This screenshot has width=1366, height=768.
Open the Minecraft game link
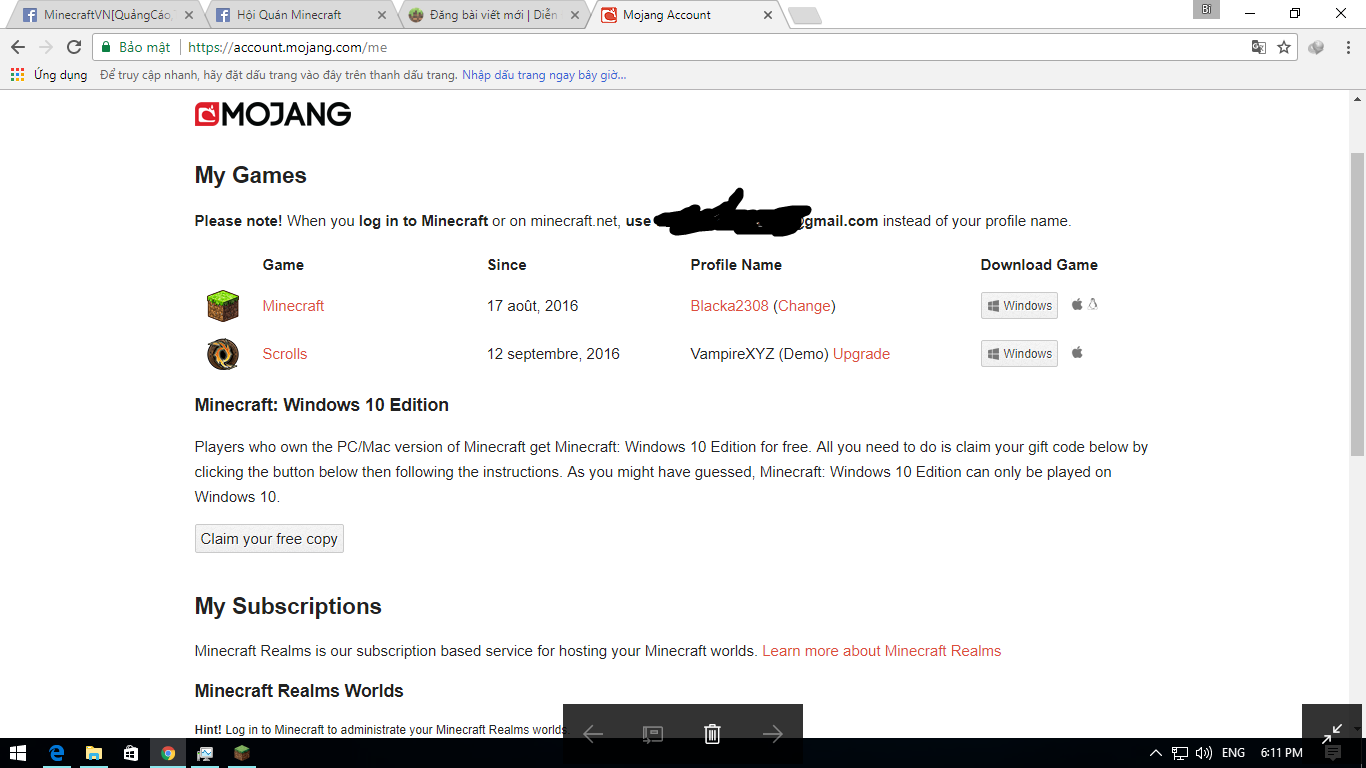pos(293,306)
